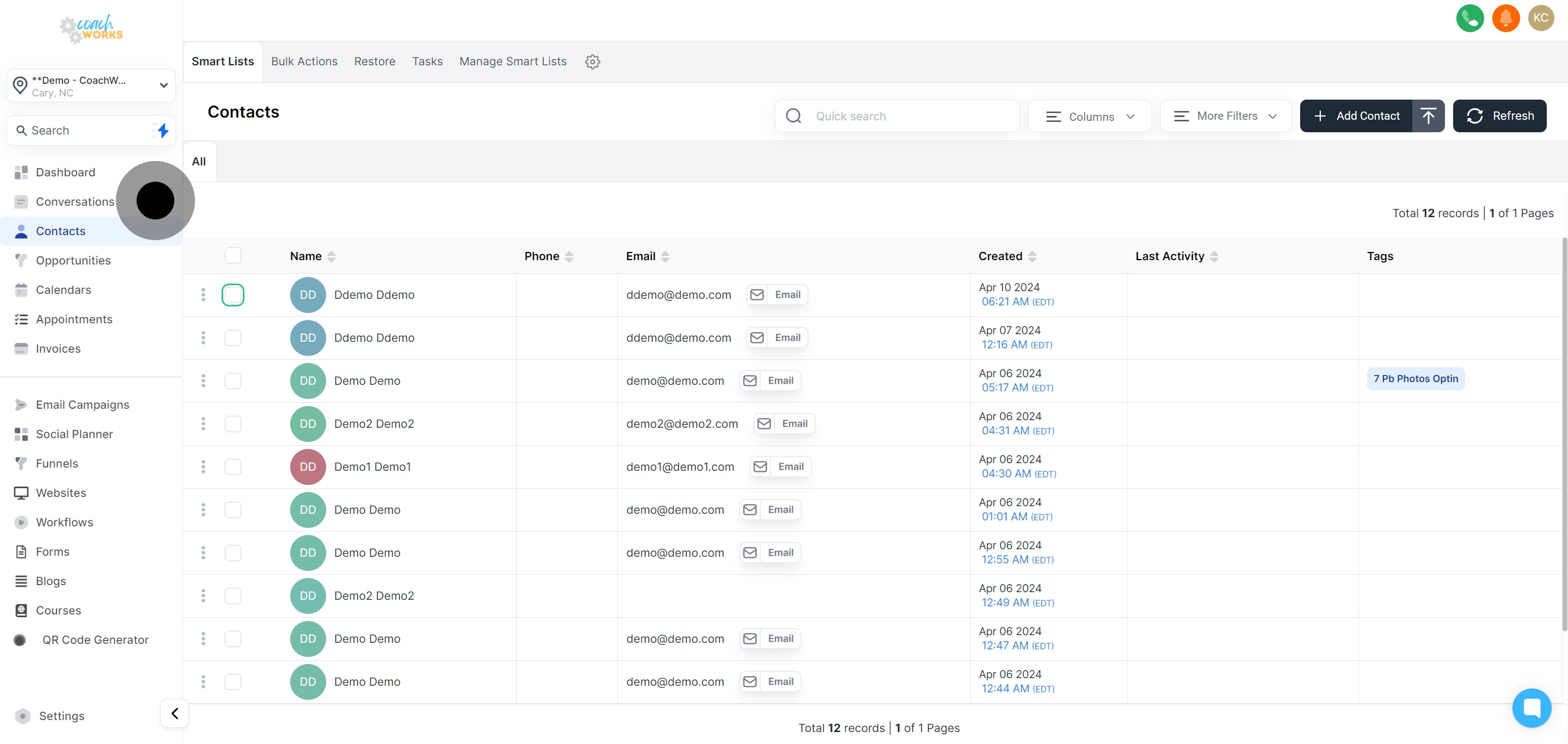Click the lightning bolt quick actions icon

(x=163, y=130)
